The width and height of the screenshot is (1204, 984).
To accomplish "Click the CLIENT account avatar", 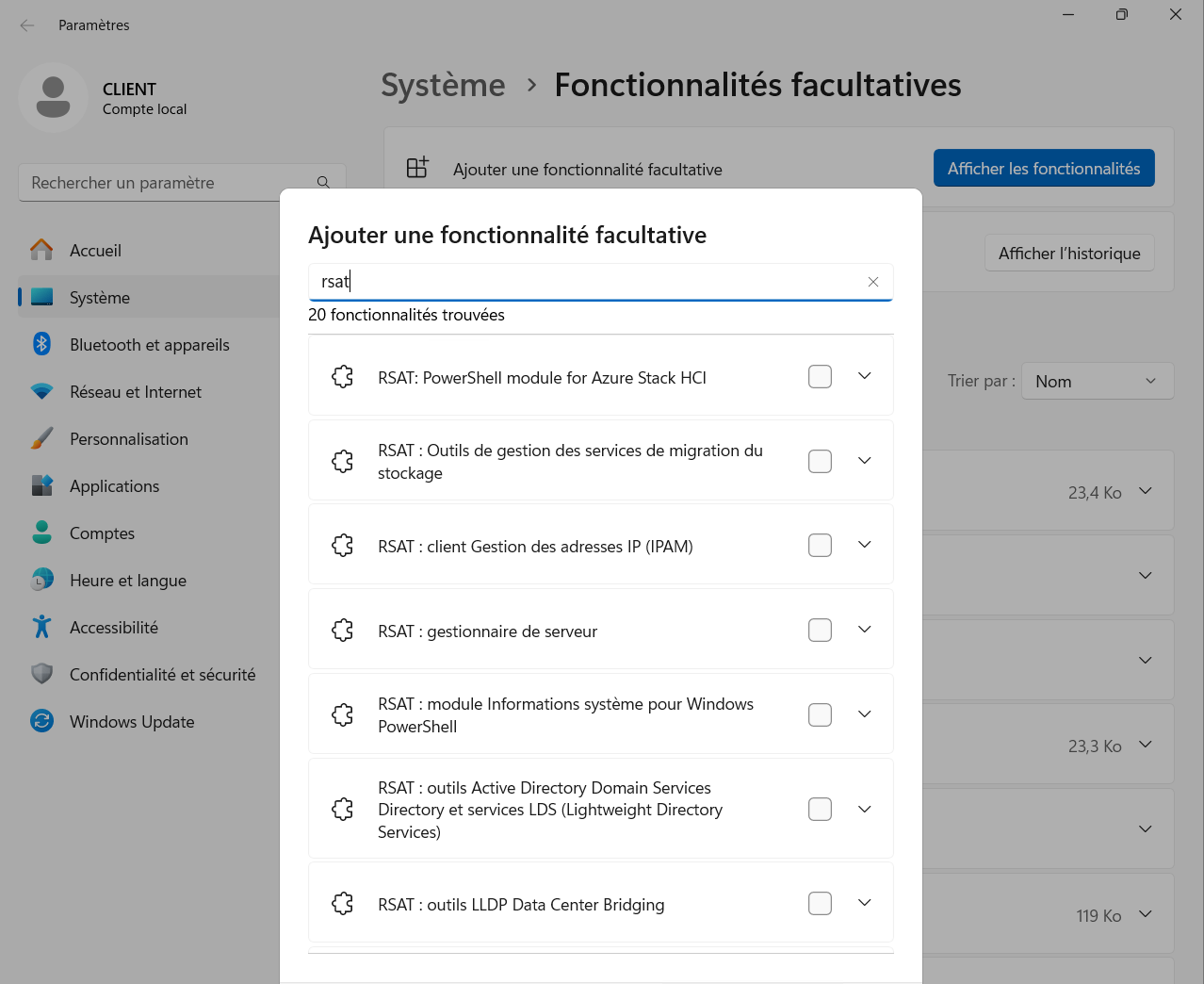I will coord(53,97).
